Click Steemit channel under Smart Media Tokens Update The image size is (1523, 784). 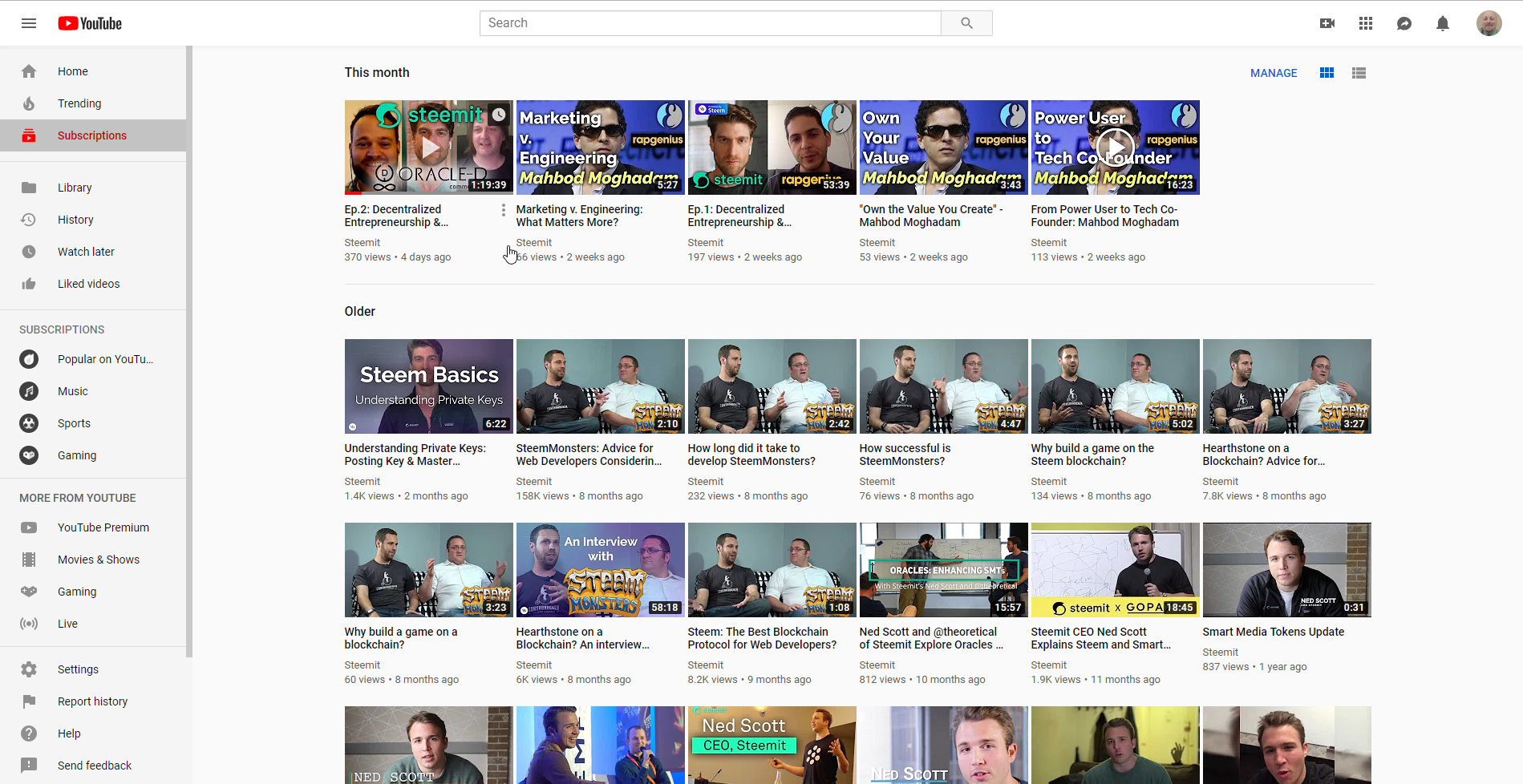pyautogui.click(x=1221, y=653)
